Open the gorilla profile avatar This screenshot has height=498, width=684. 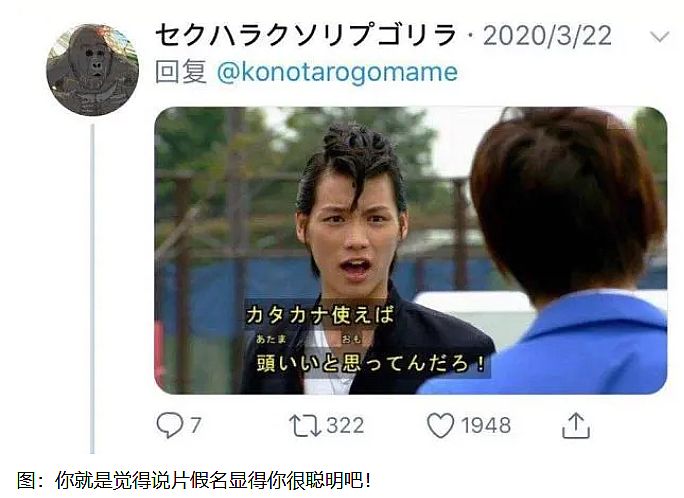click(x=92, y=70)
